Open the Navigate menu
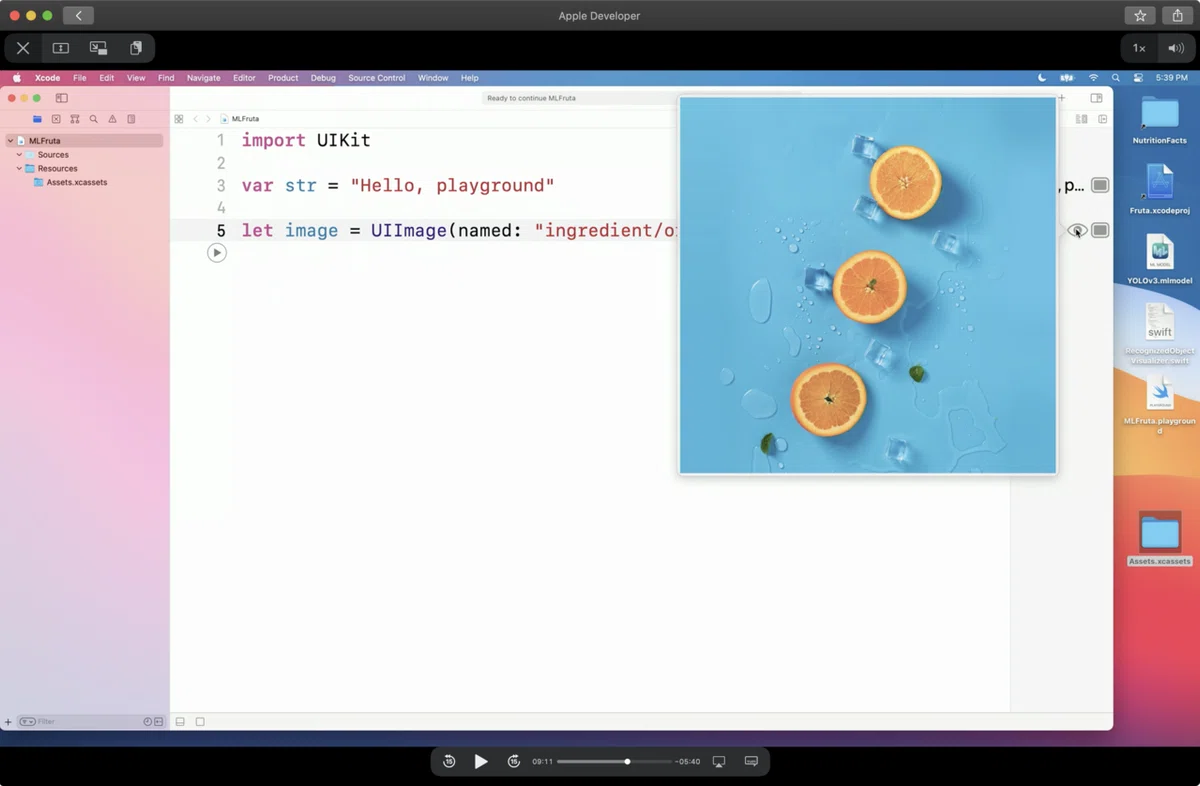This screenshot has height=786, width=1200. (204, 78)
